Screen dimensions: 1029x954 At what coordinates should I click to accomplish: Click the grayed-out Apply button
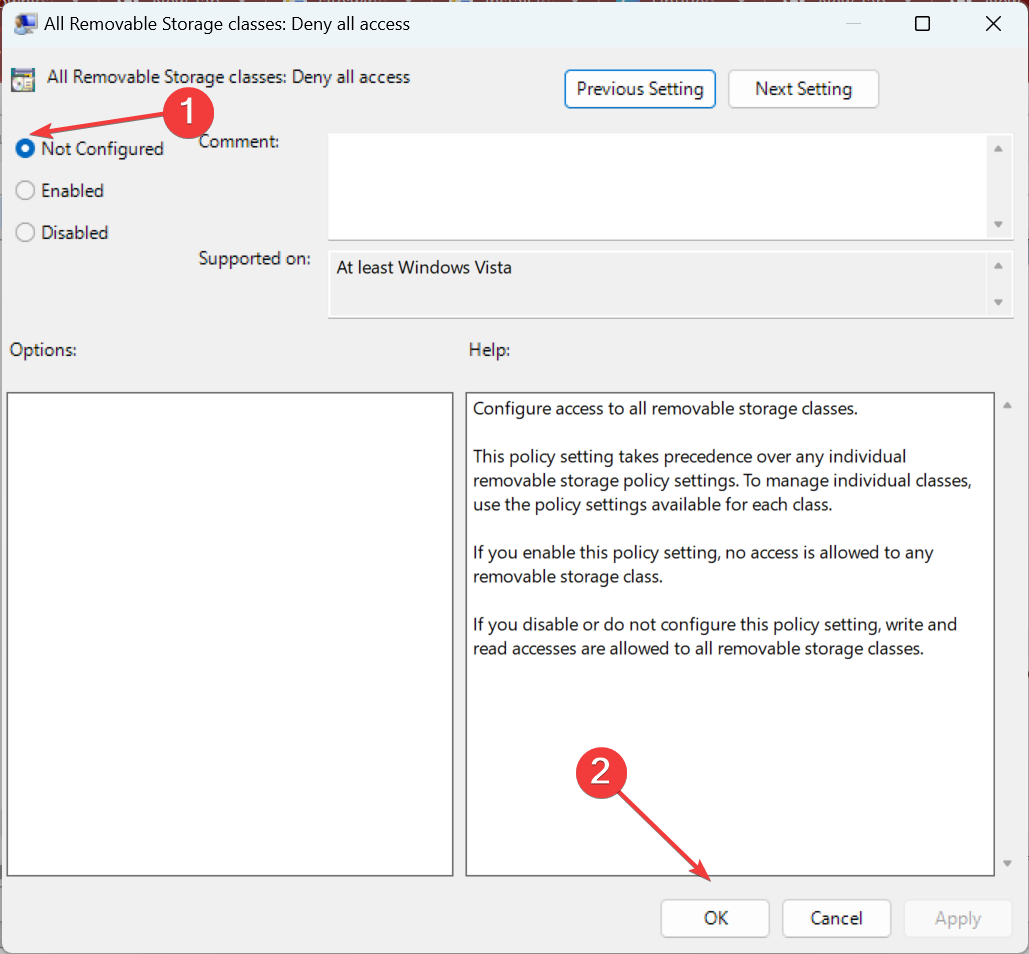tap(957, 918)
